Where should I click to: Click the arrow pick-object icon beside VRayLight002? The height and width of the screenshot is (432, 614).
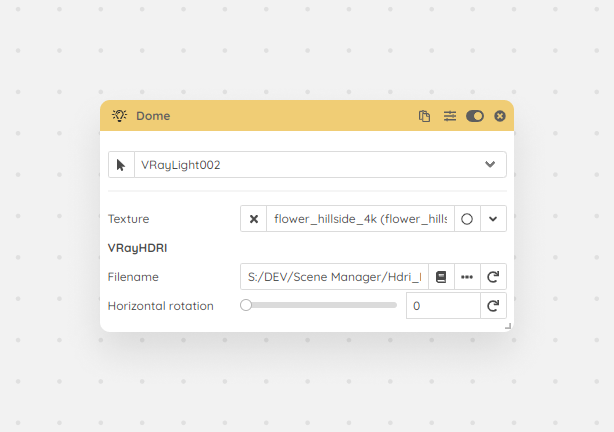[121, 165]
